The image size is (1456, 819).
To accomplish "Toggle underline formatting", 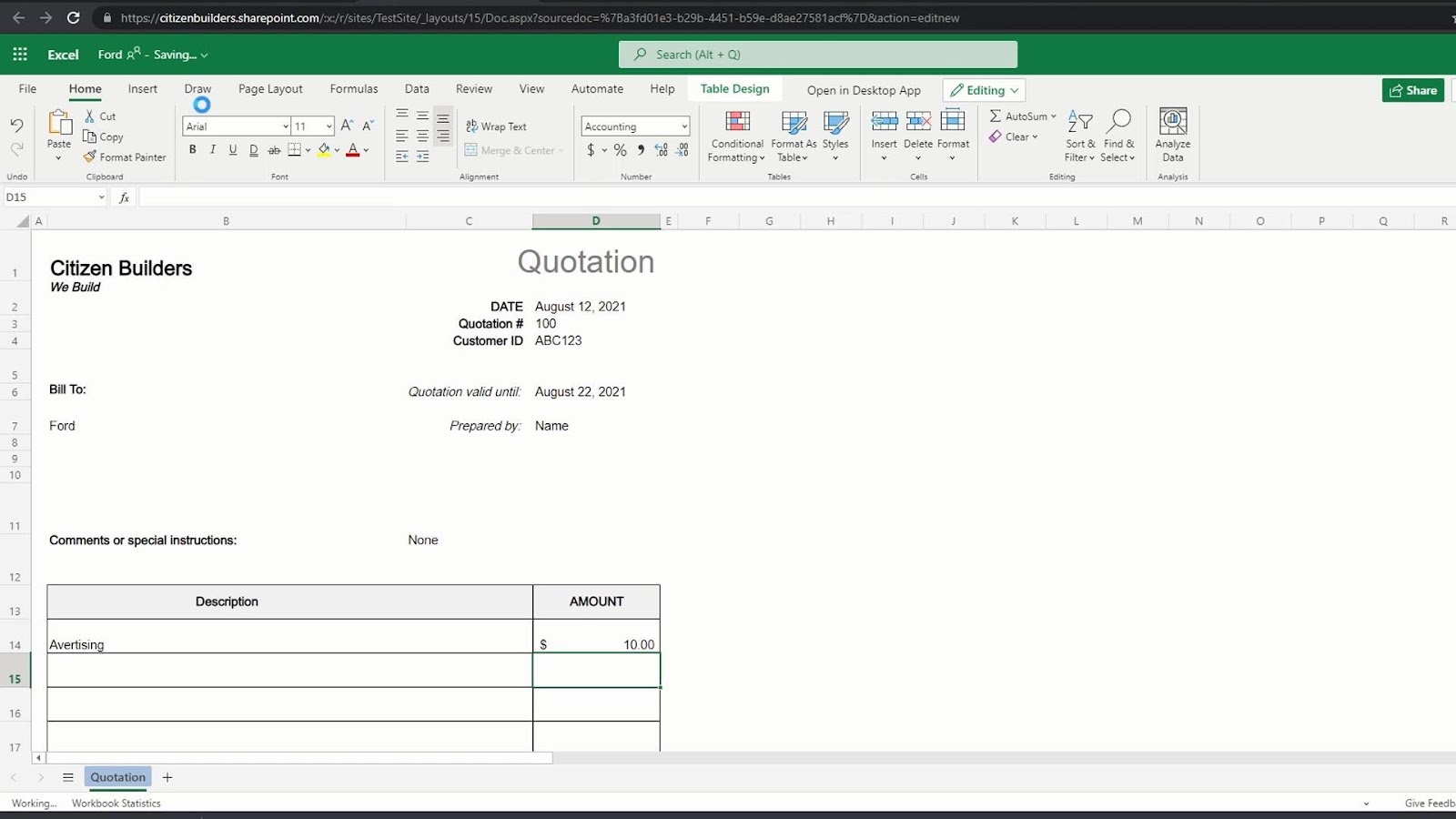I will click(x=233, y=150).
